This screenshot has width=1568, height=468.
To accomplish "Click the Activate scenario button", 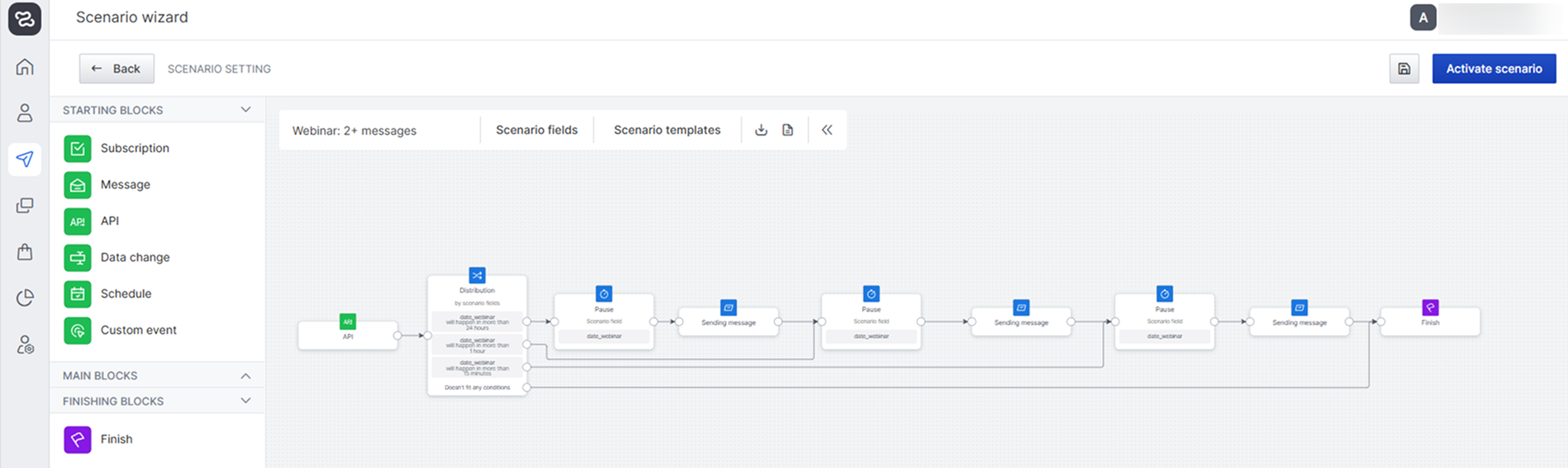I will pyautogui.click(x=1494, y=69).
